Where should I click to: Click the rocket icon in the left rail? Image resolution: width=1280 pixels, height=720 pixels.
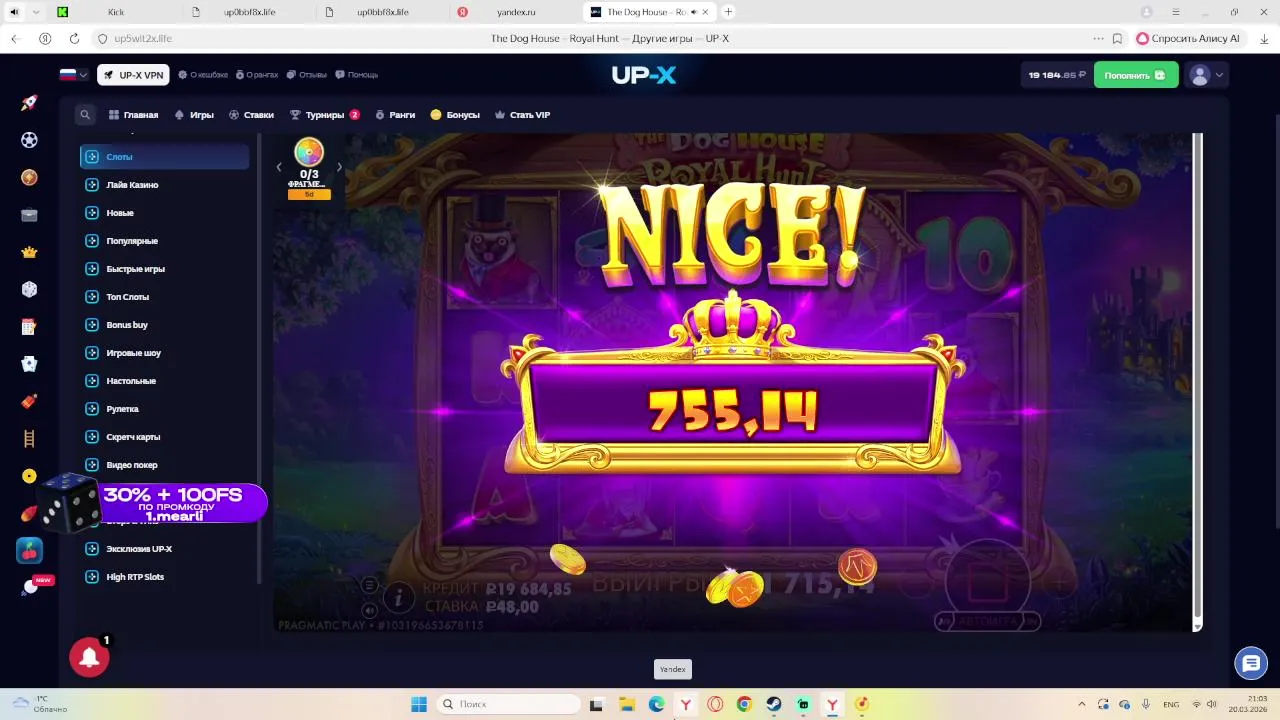(x=29, y=103)
